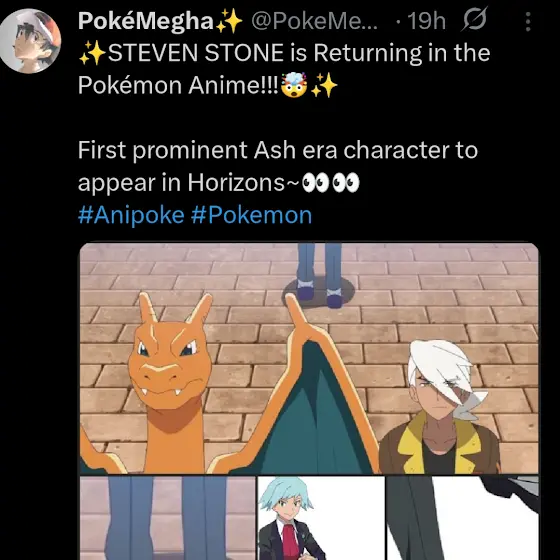Click the PokéMegha display name
The height and width of the screenshot is (560, 560).
(146, 21)
